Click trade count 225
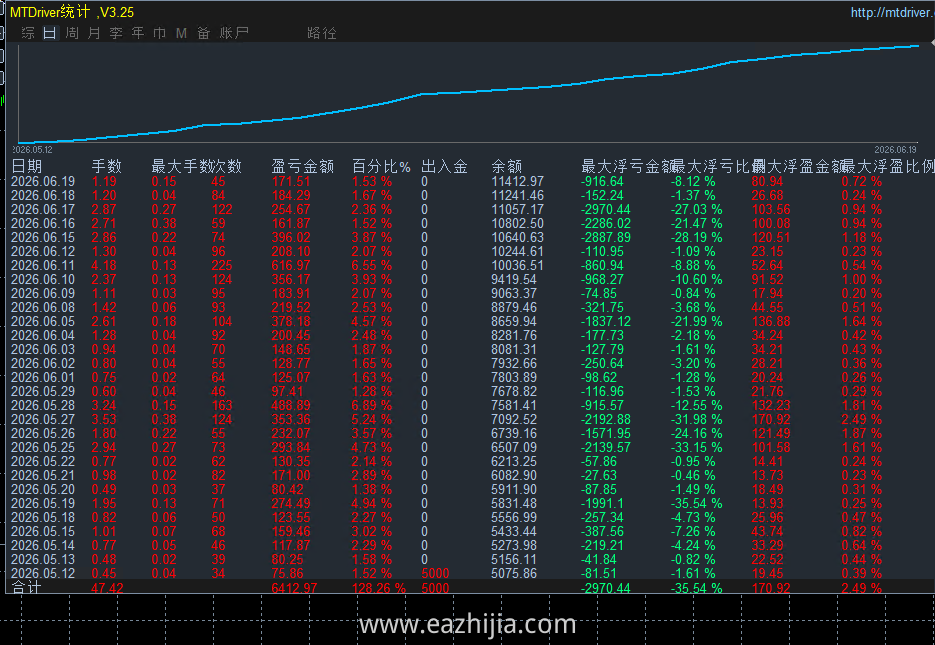Viewport: 935px width, 645px height. pos(222,265)
